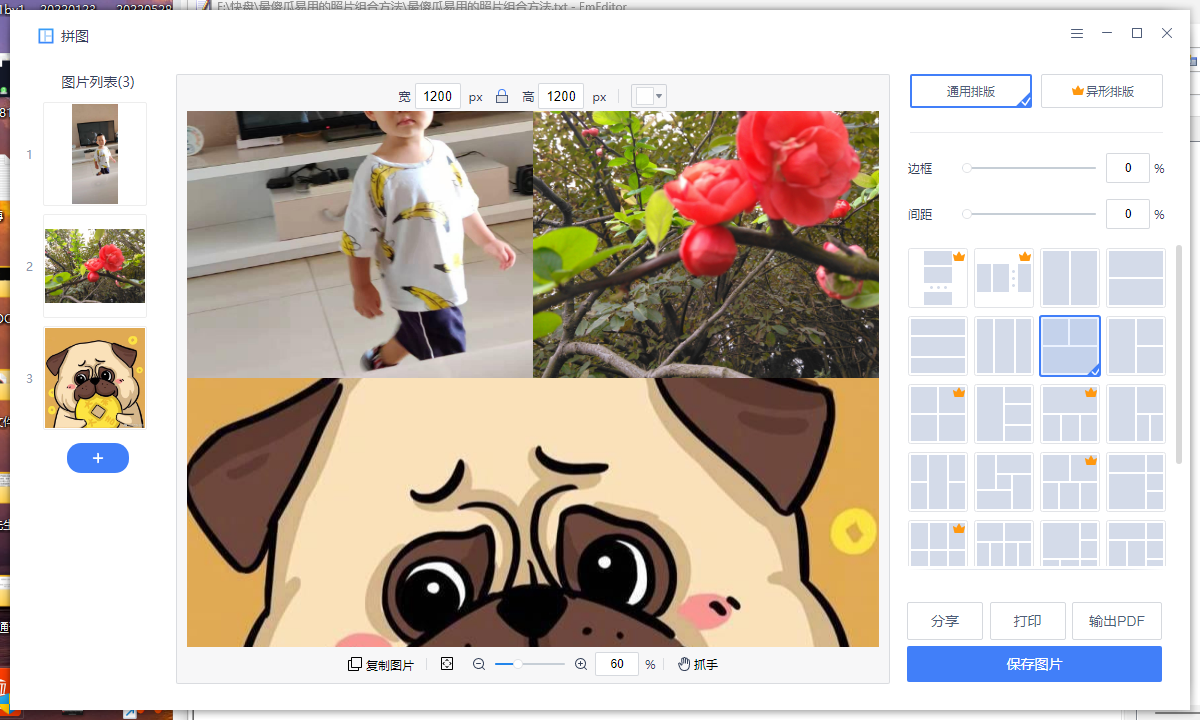Select the two-top one-bottom layout
This screenshot has width=1200, height=720.
tap(1070, 346)
